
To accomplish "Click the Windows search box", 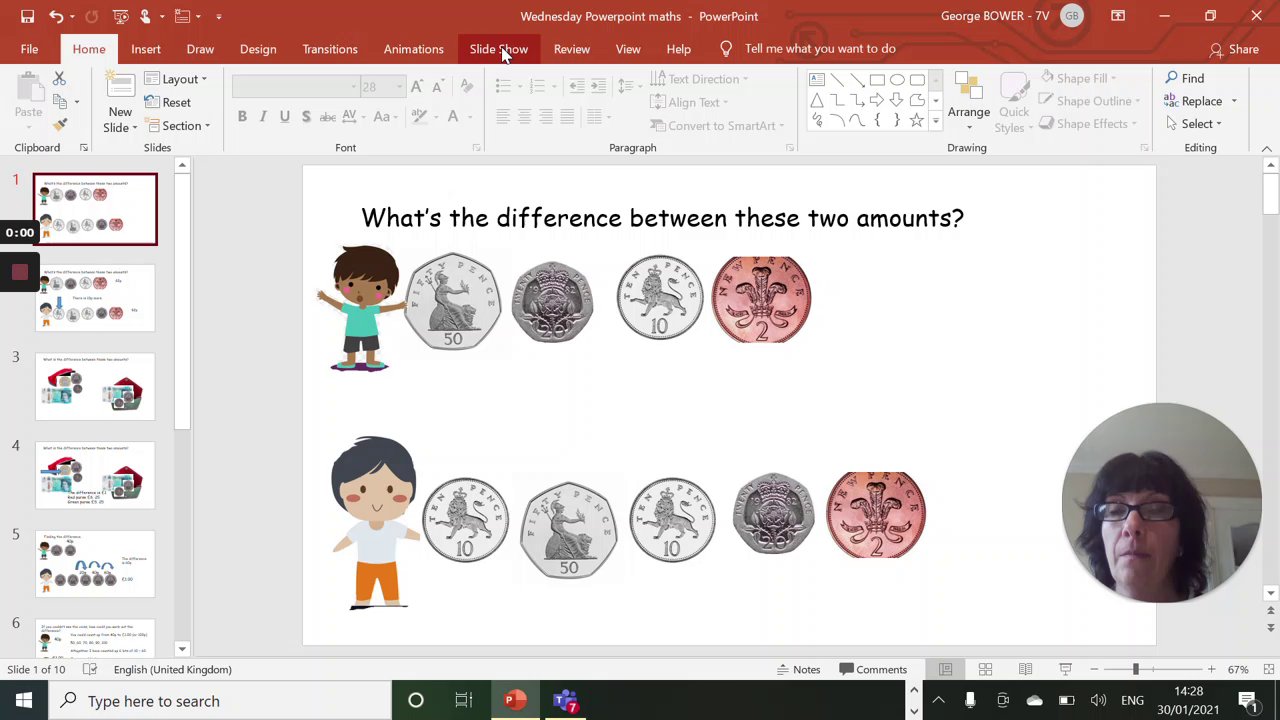I will [220, 700].
